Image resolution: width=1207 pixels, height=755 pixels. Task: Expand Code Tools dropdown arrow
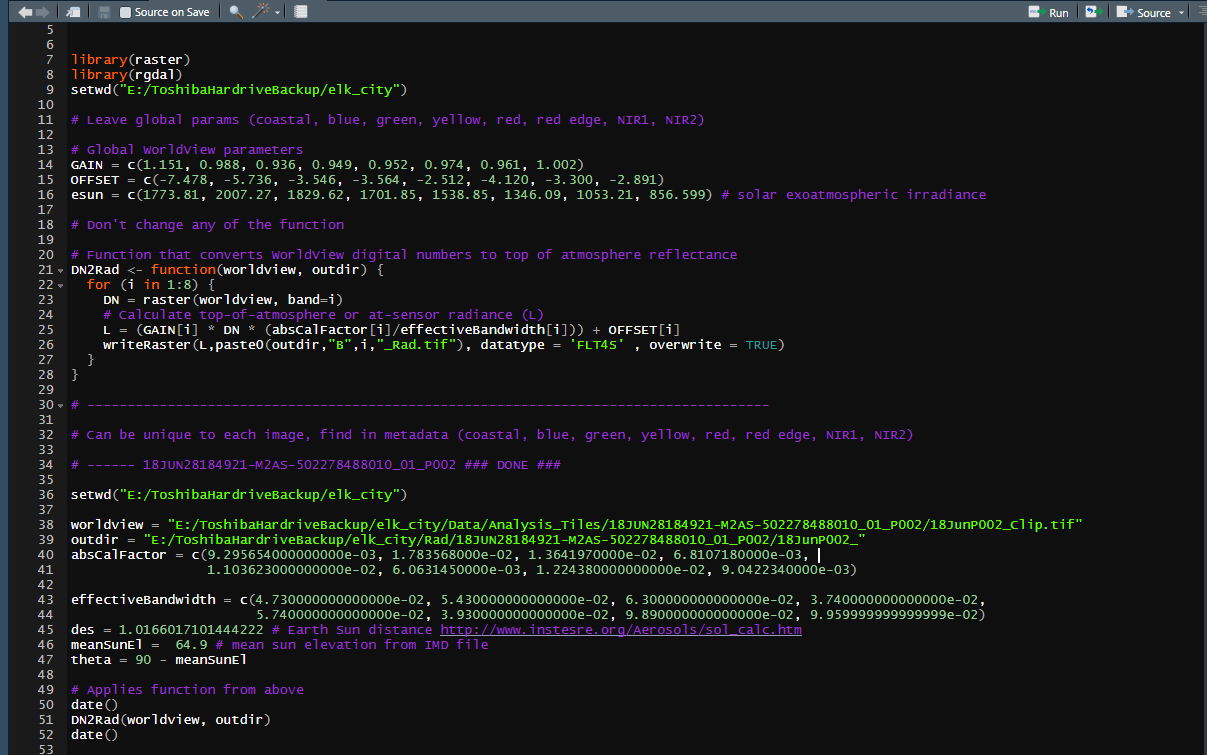[x=277, y=13]
